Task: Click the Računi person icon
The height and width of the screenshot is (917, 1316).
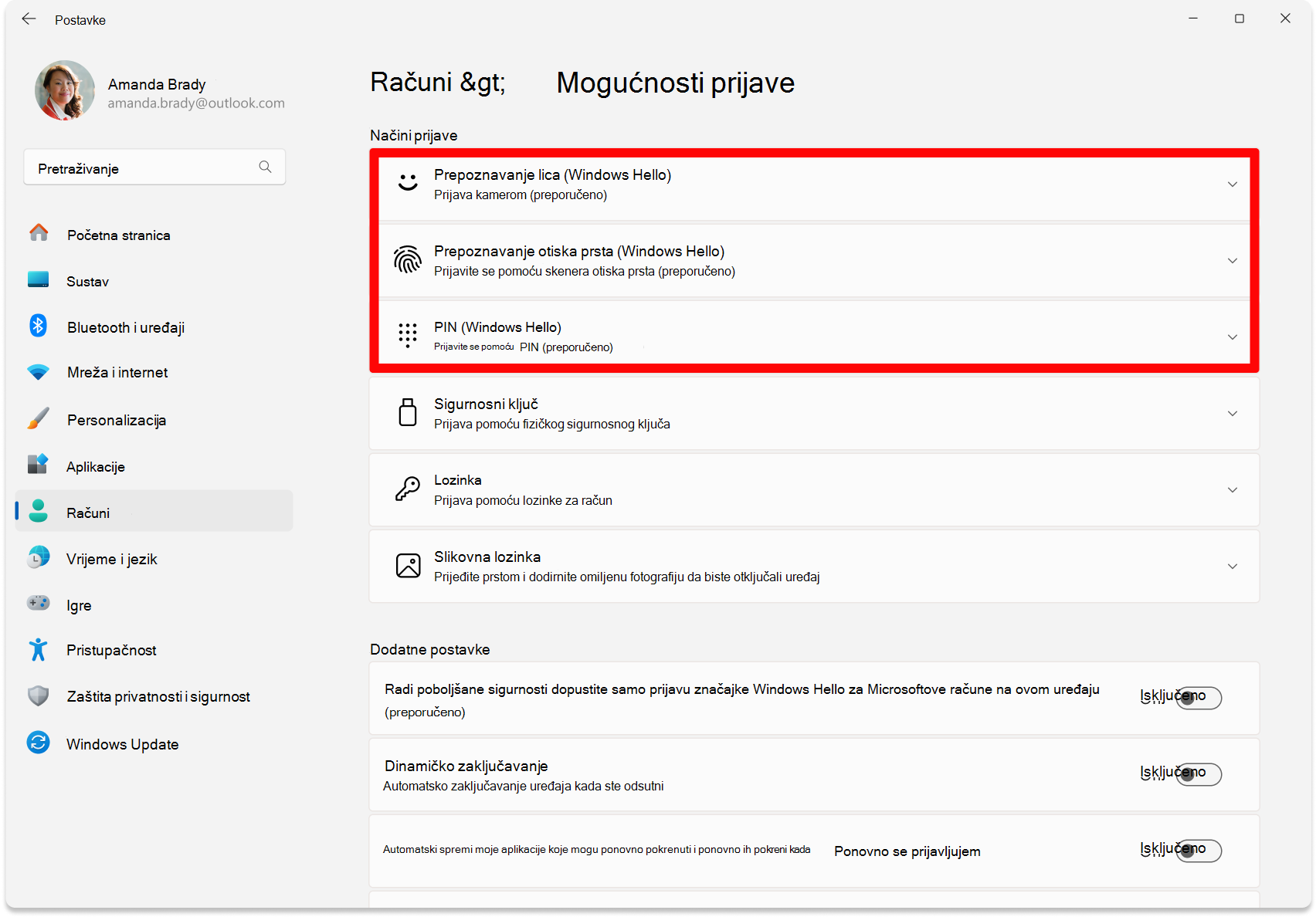Action: [39, 511]
